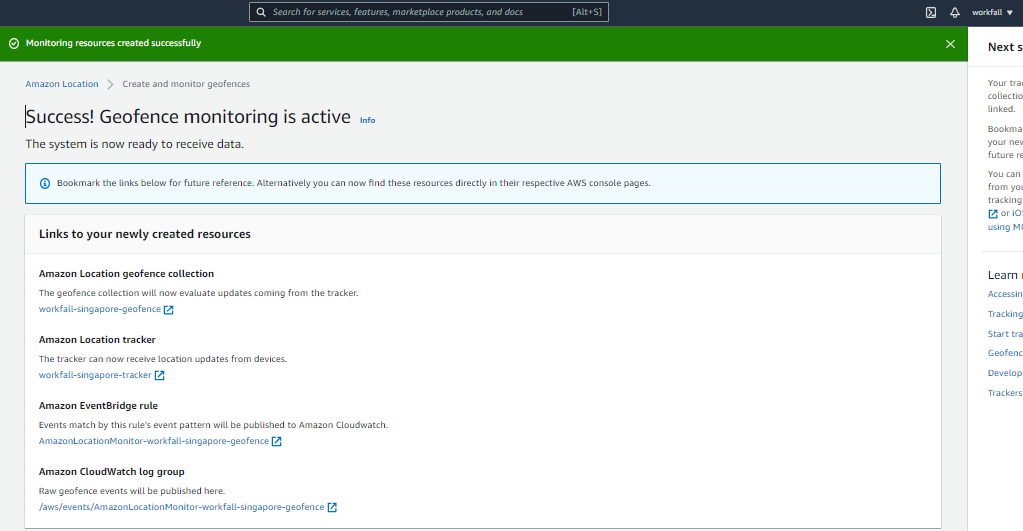1023x531 pixels.
Task: Dismiss the green success banner
Action: (x=950, y=44)
